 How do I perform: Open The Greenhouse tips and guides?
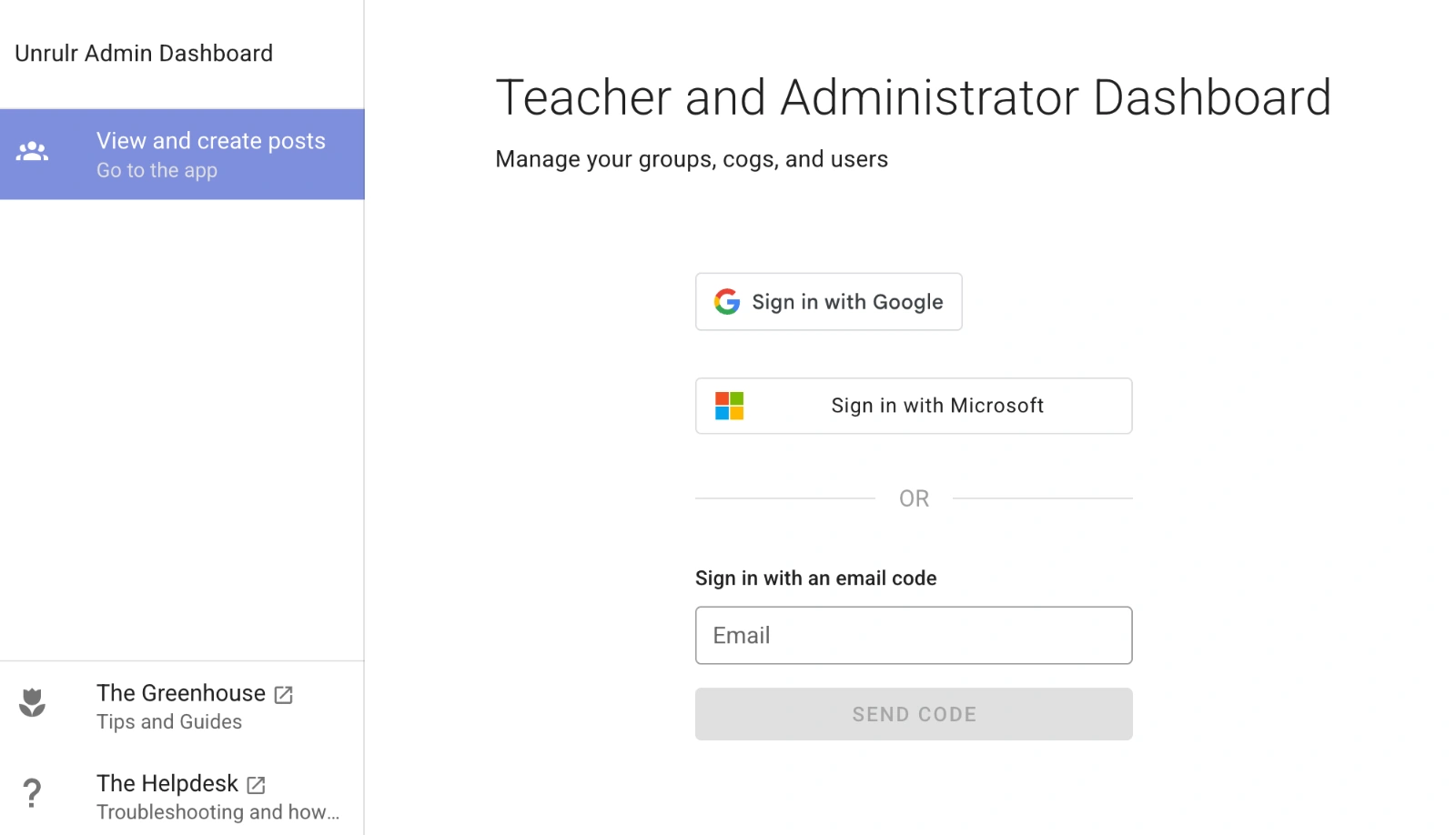pyautogui.click(x=182, y=693)
